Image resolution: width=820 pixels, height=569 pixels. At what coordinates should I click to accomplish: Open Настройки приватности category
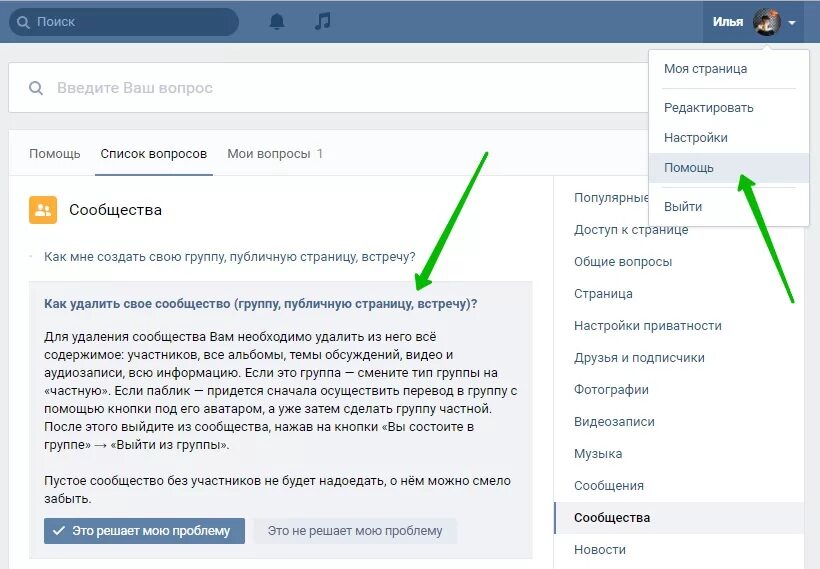pyautogui.click(x=647, y=326)
